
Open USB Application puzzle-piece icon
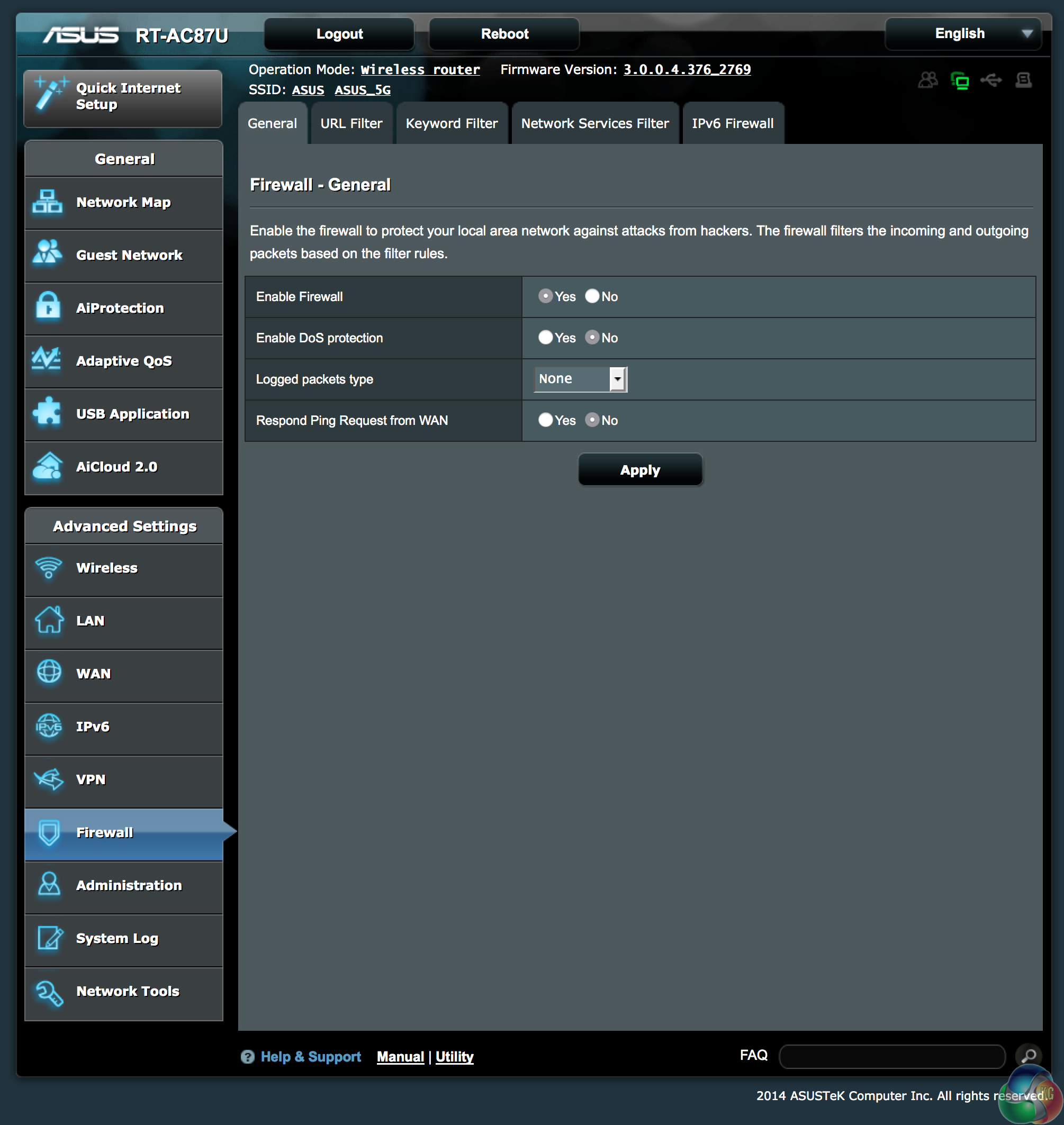(x=47, y=412)
